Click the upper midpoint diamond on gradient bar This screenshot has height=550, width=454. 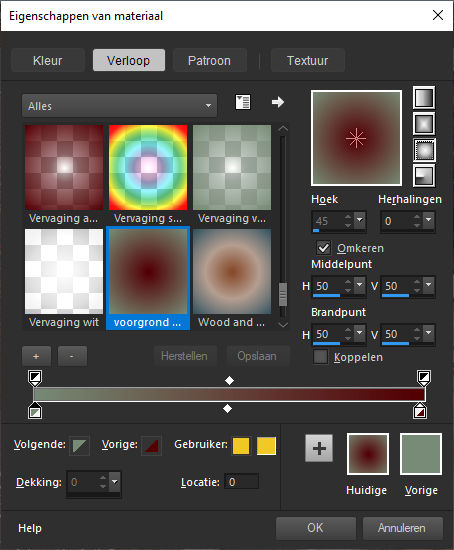[229, 381]
